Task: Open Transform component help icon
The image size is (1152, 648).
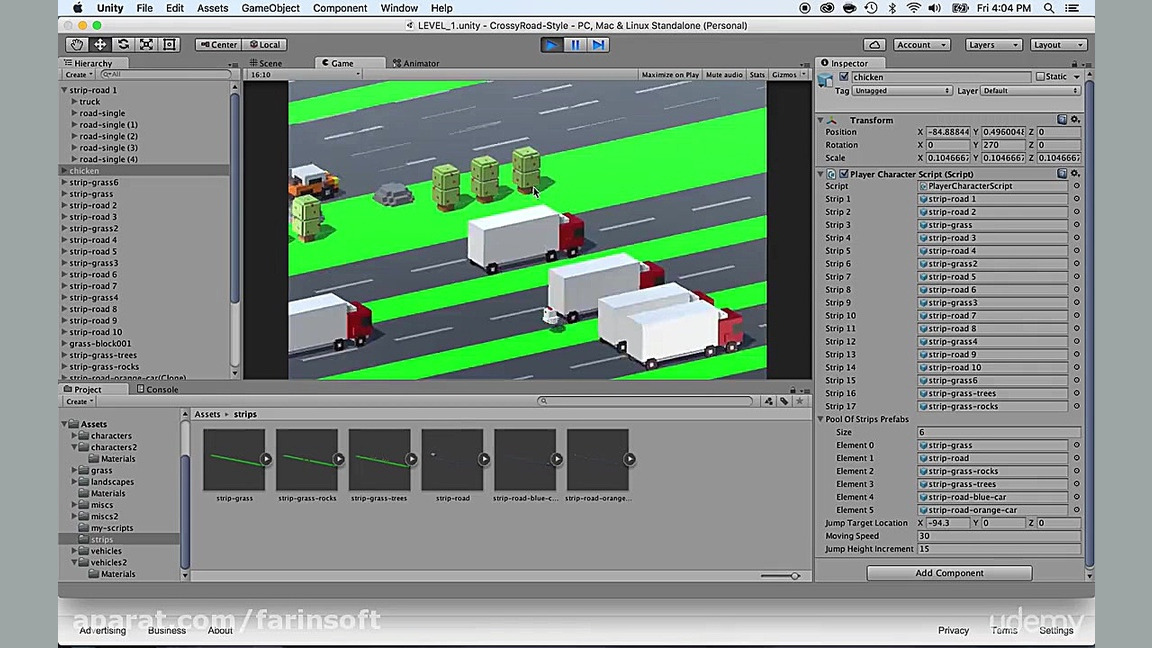Action: (x=1062, y=120)
